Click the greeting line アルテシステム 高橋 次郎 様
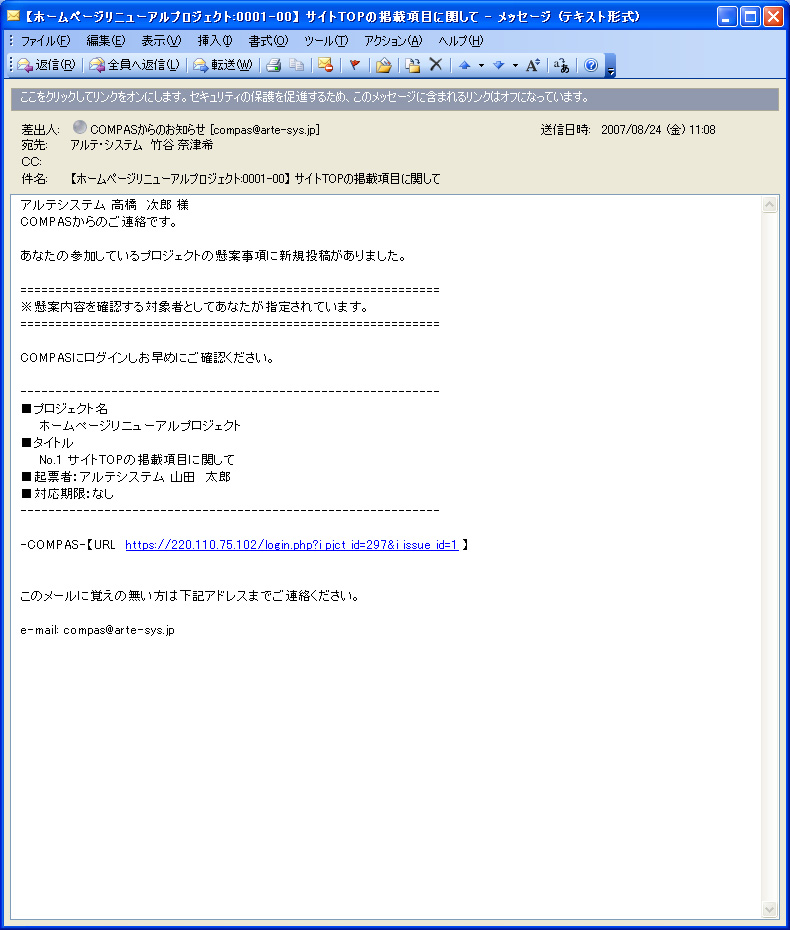Image resolution: width=790 pixels, height=930 pixels. (x=104, y=205)
